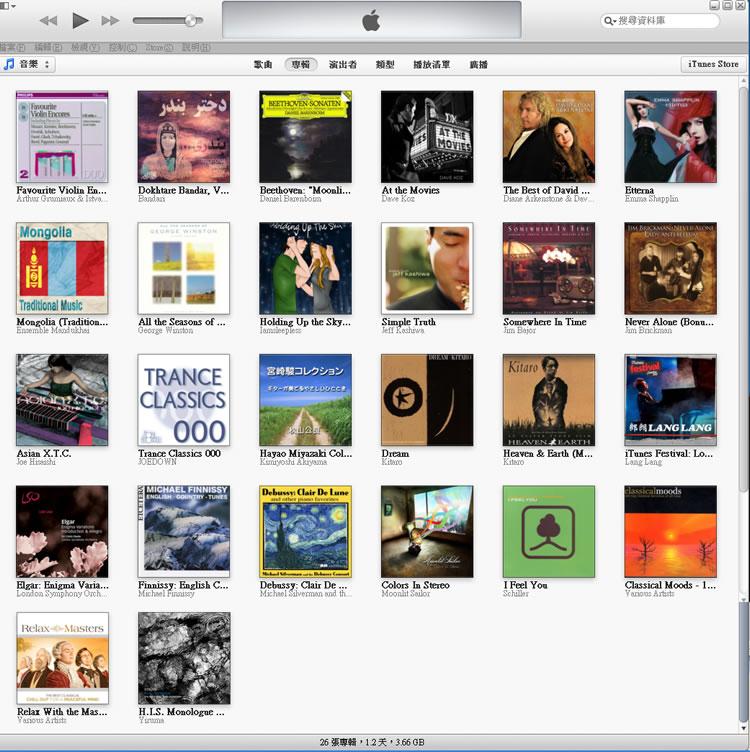Open the Simple Truth album cover
This screenshot has width=750, height=752.
point(427,268)
